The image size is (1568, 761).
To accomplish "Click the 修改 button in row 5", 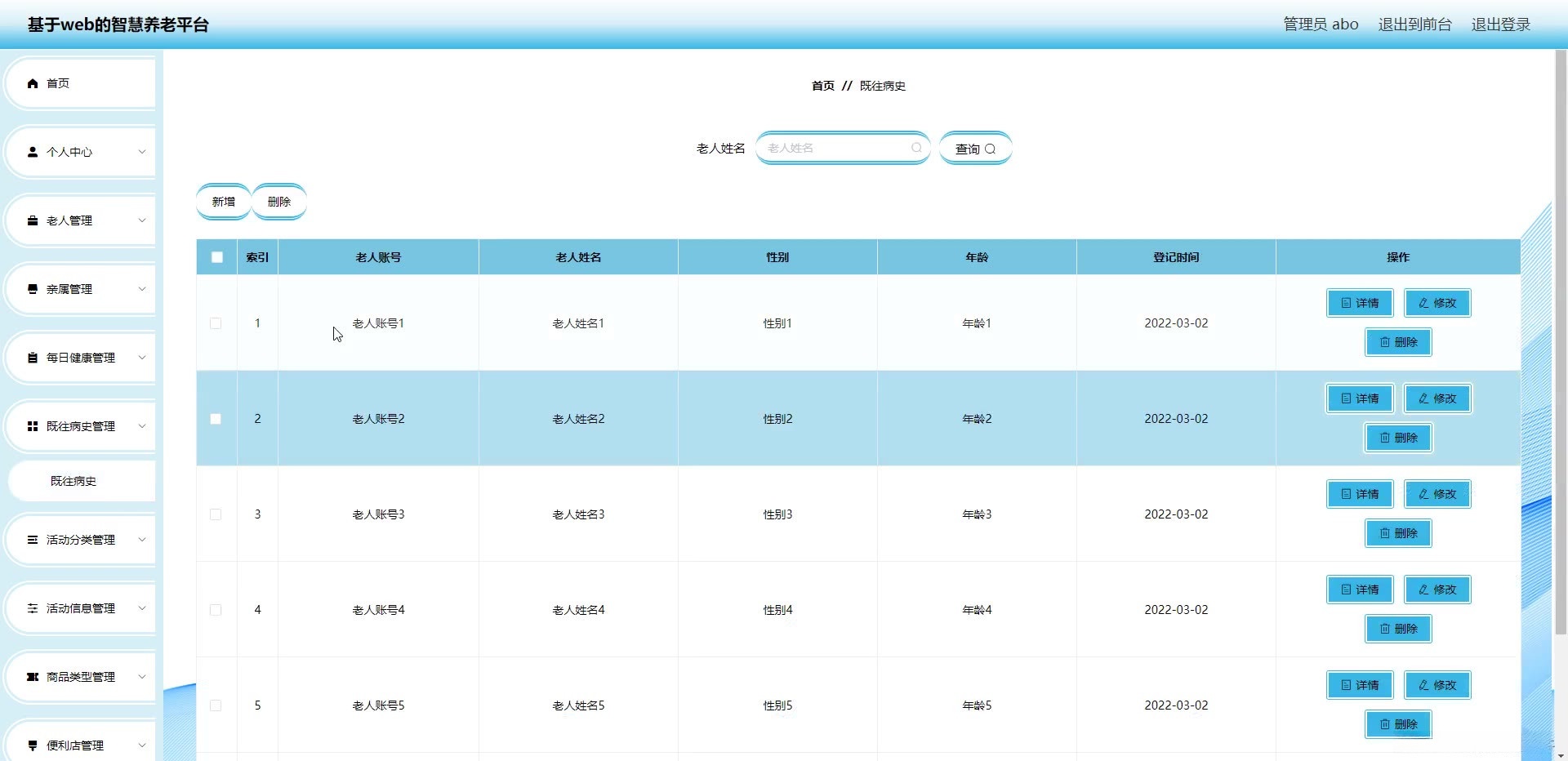I will (1437, 685).
